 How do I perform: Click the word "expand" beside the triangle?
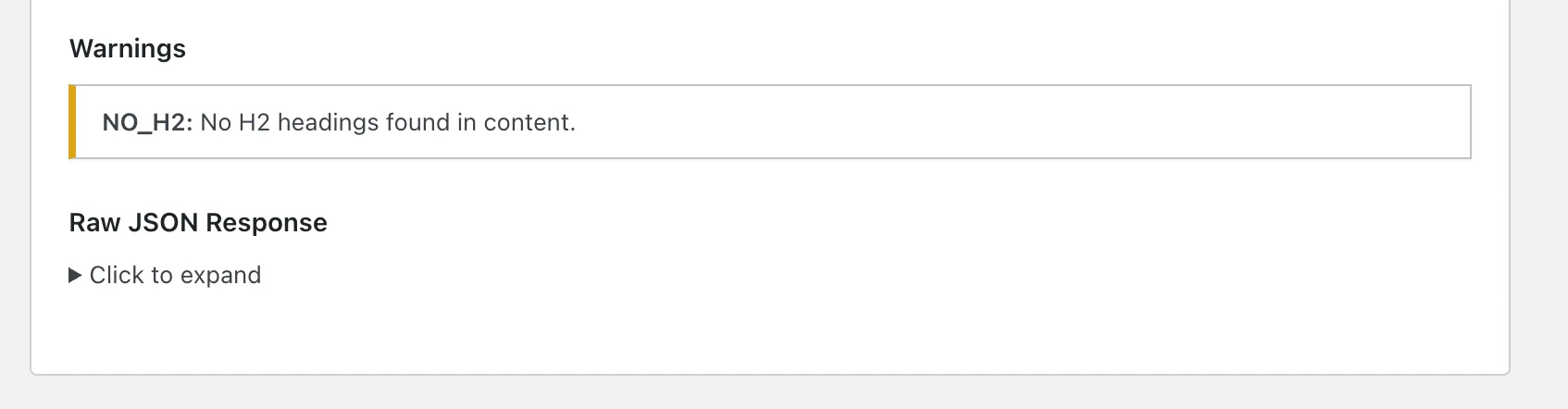(x=220, y=276)
